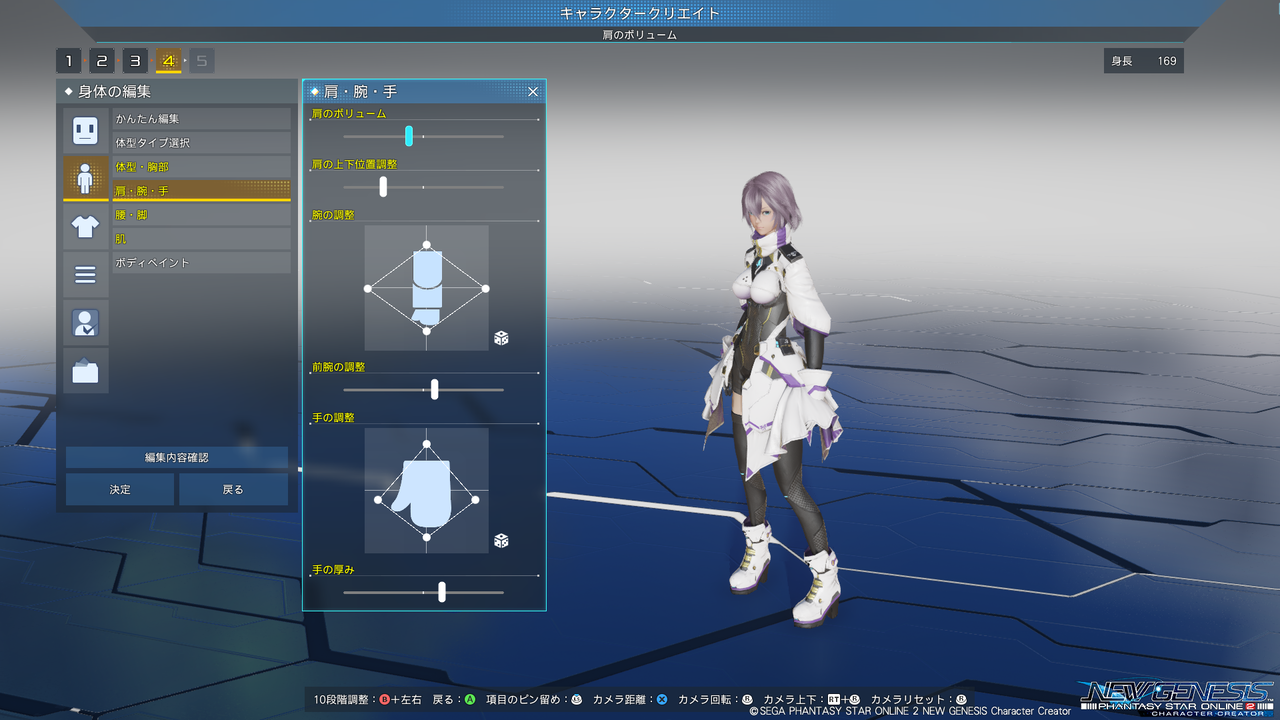This screenshot has width=1280, height=720.
Task: Randomize 手の調整 with its dice icon
Action: coord(501,541)
